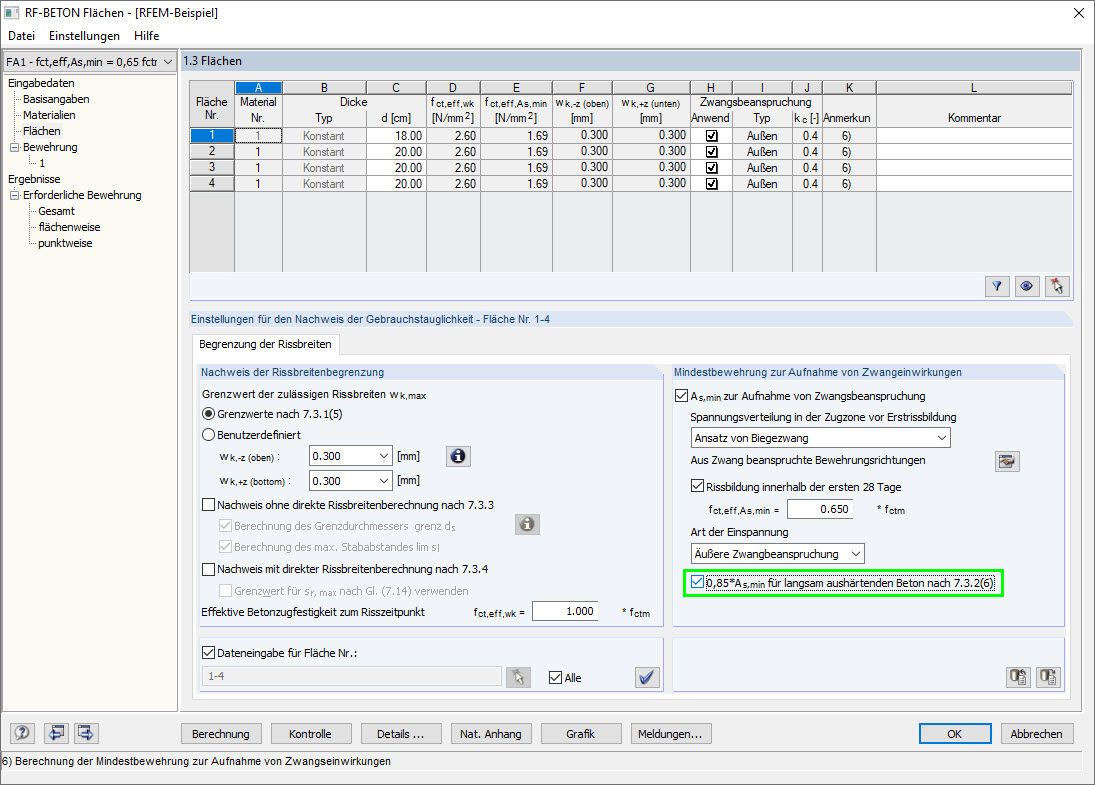Enable Nachweis mit direkter Rissbreitenberechnung nach 7.3.4
This screenshot has height=785, width=1095.
209,569
